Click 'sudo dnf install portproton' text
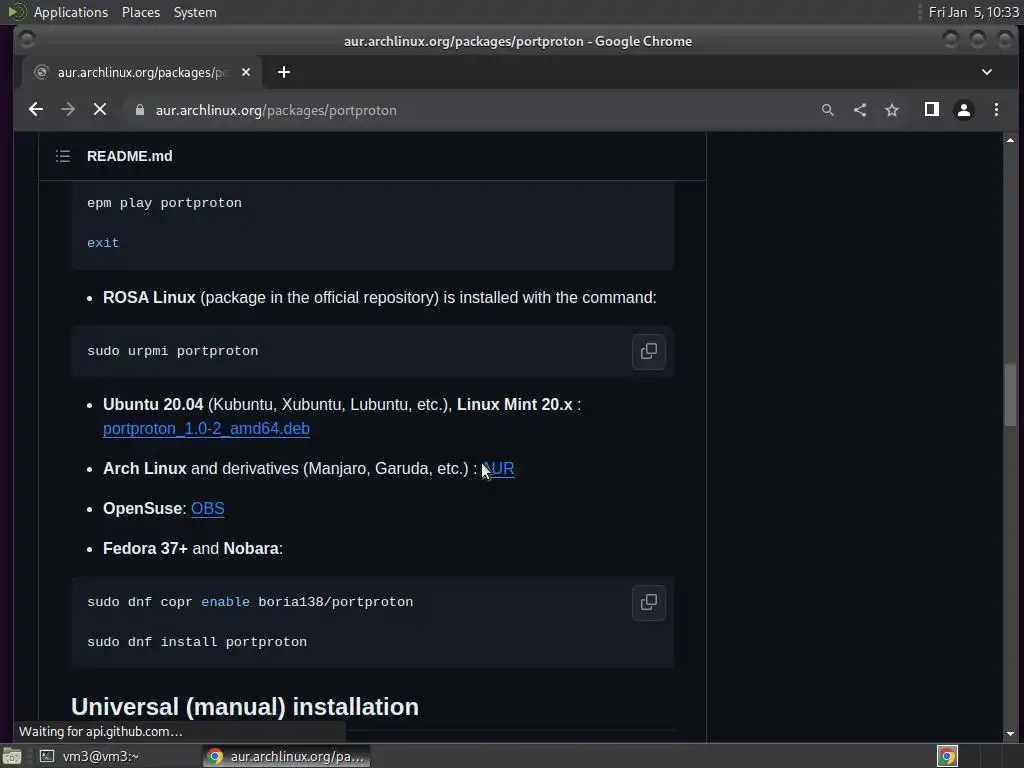Image resolution: width=1024 pixels, height=768 pixels. [x=197, y=642]
